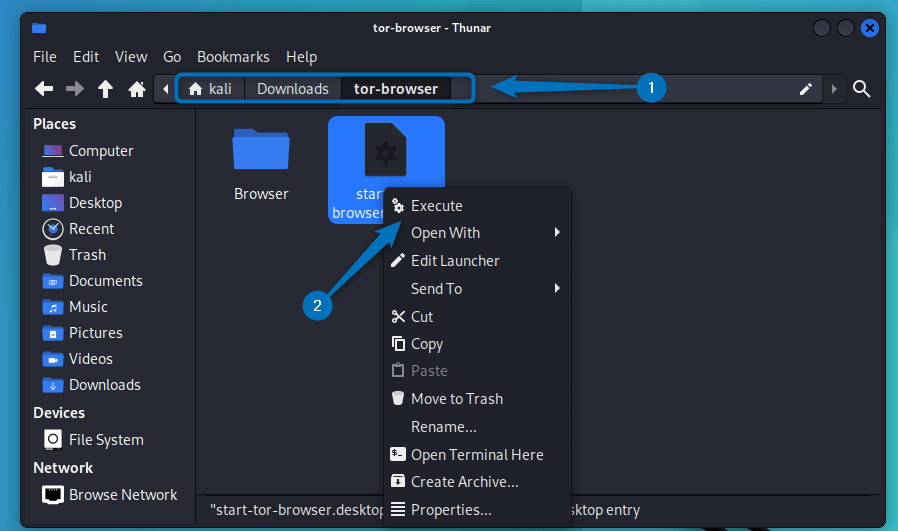Go forward with the right arrow button
The width and height of the screenshot is (898, 531).
(x=74, y=89)
